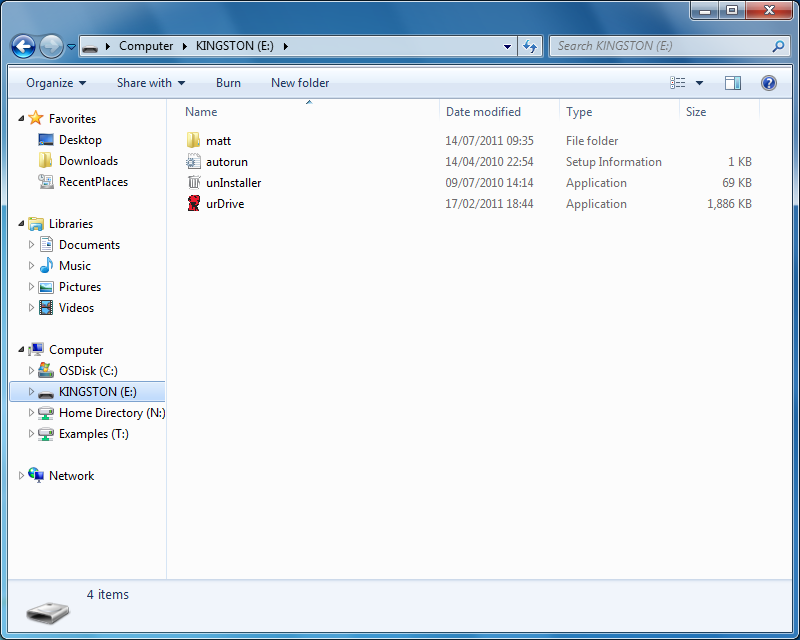This screenshot has width=800, height=640.
Task: Open the address bar history dropdown
Action: [507, 46]
